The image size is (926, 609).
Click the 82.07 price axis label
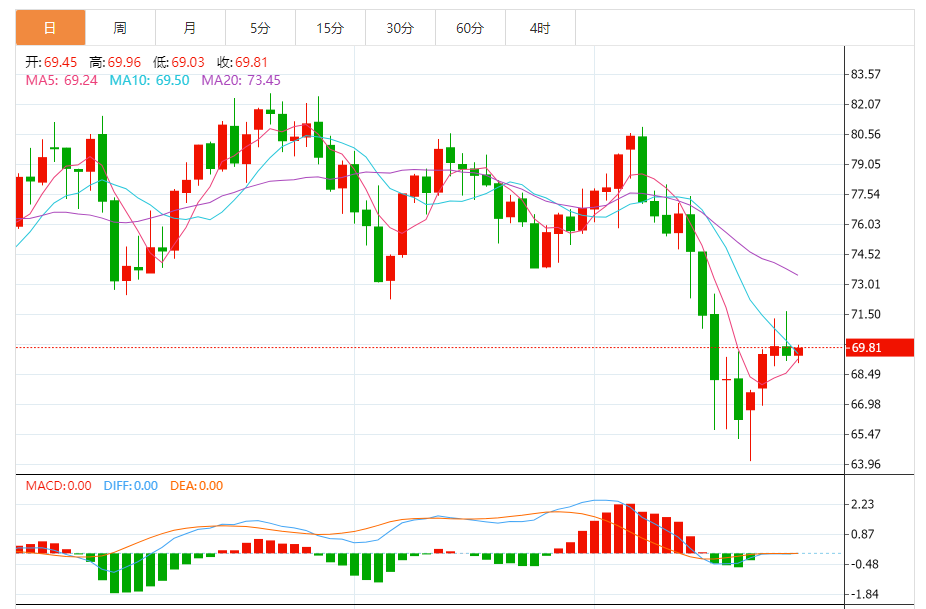pyautogui.click(x=865, y=105)
